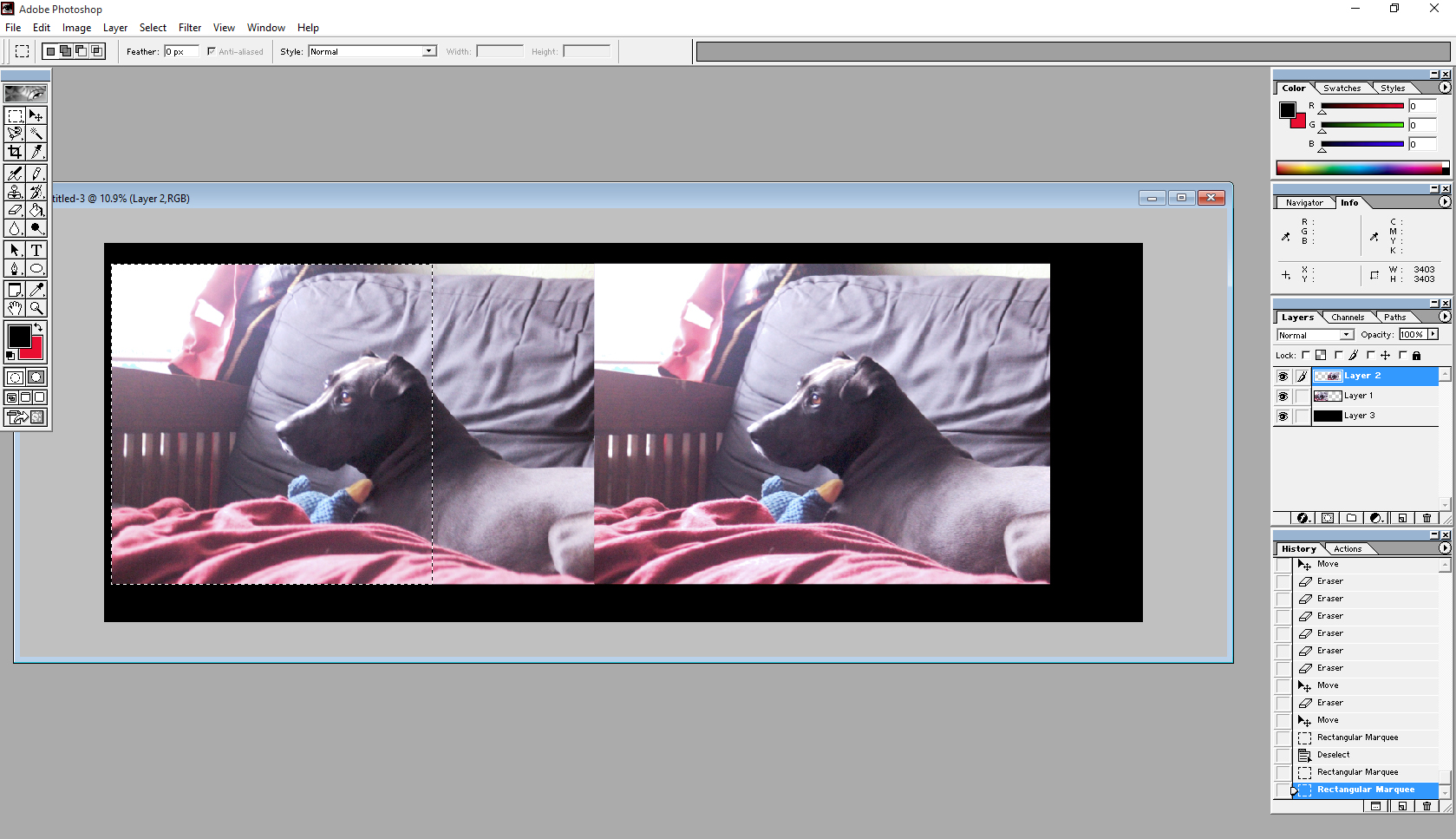
Task: Select the Lasso tool
Action: coord(15,134)
